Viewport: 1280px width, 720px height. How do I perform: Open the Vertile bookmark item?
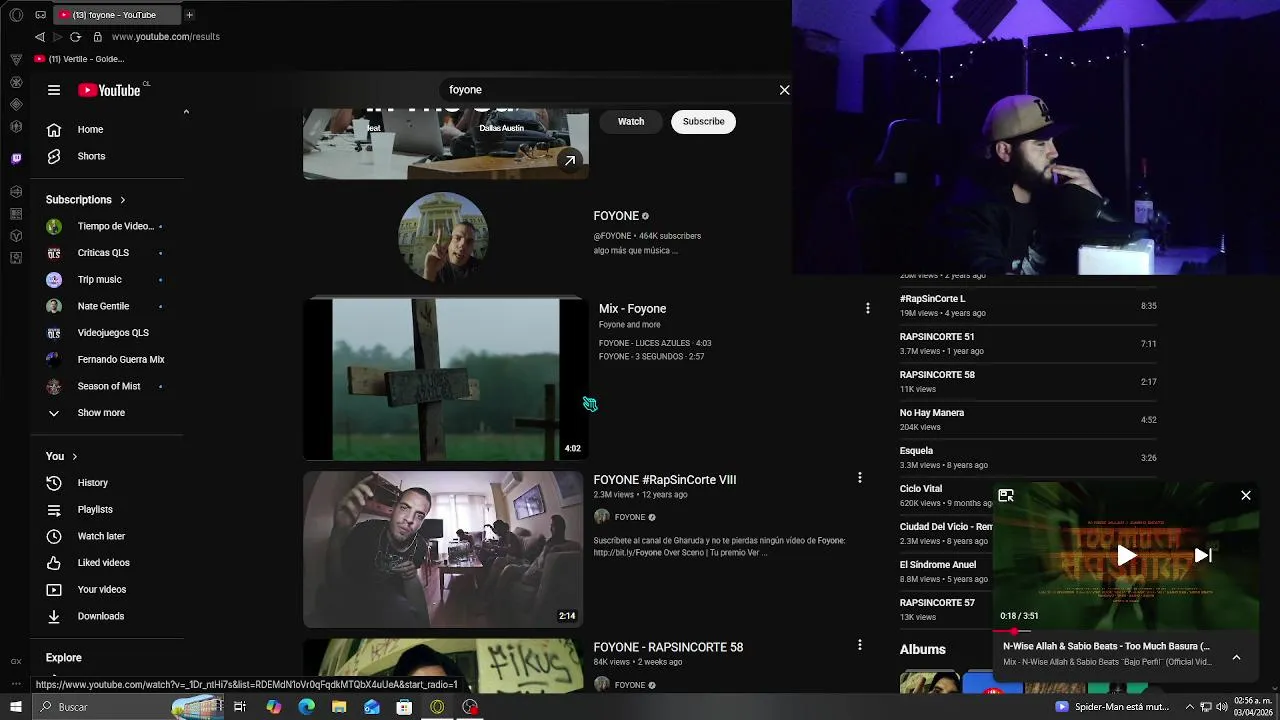click(x=79, y=59)
